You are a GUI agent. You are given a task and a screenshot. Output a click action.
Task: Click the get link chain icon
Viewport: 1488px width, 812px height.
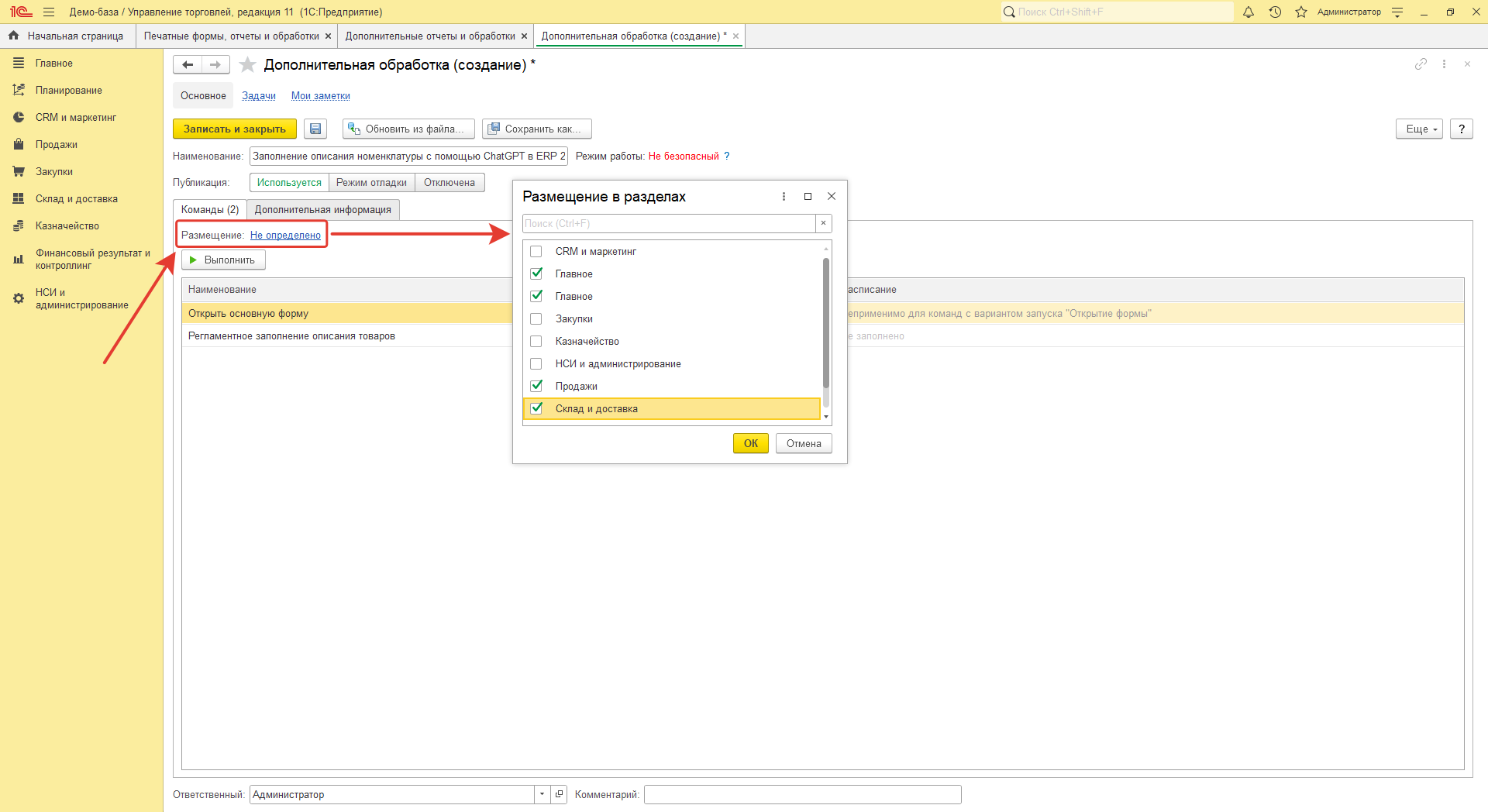1420,64
